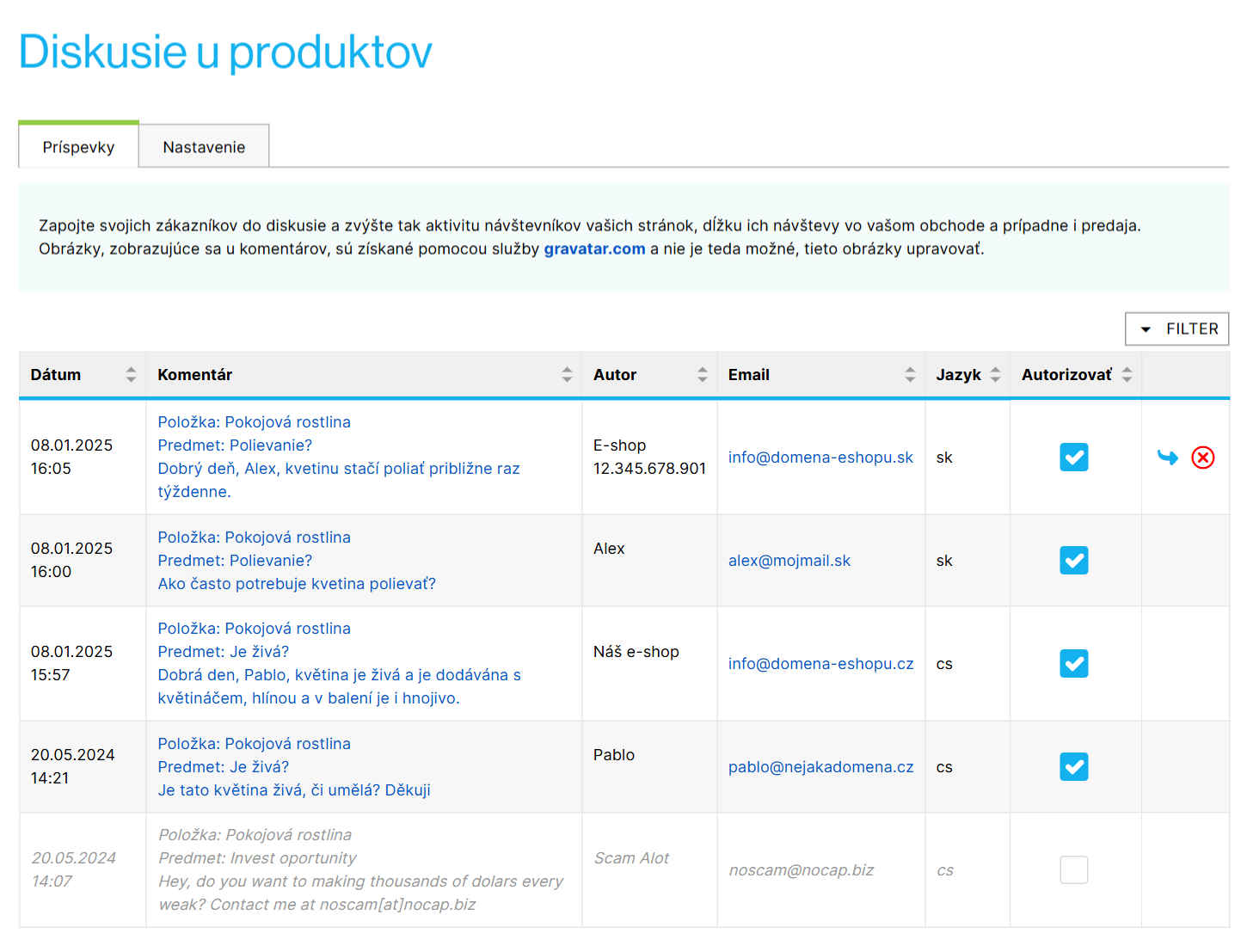This screenshot has height=952, width=1247.
Task: Authorize the Scam Alot comment checkbox
Action: pos(1073,869)
